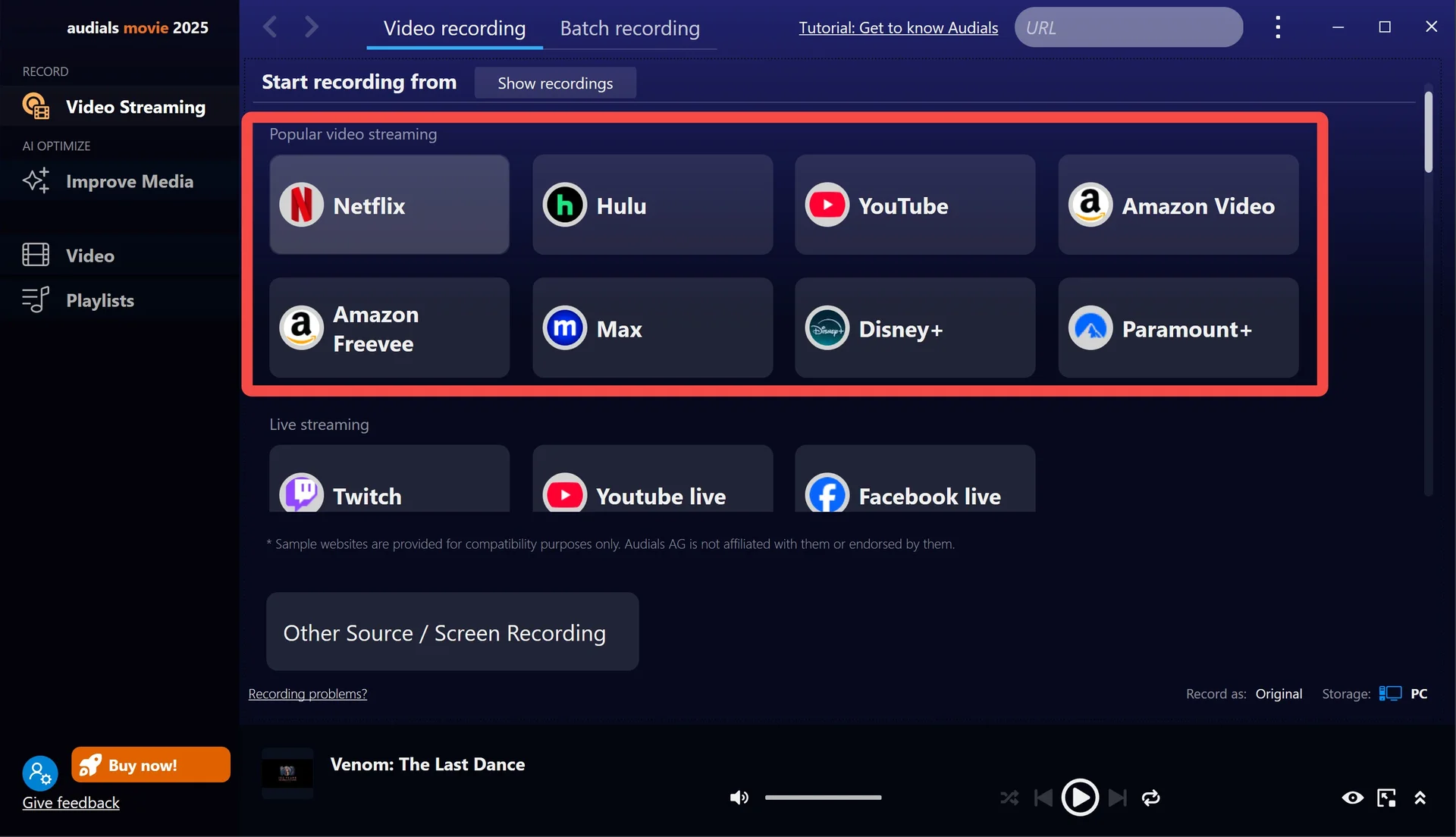1456x837 pixels.
Task: Click the Hulu logo icon
Action: tap(564, 205)
